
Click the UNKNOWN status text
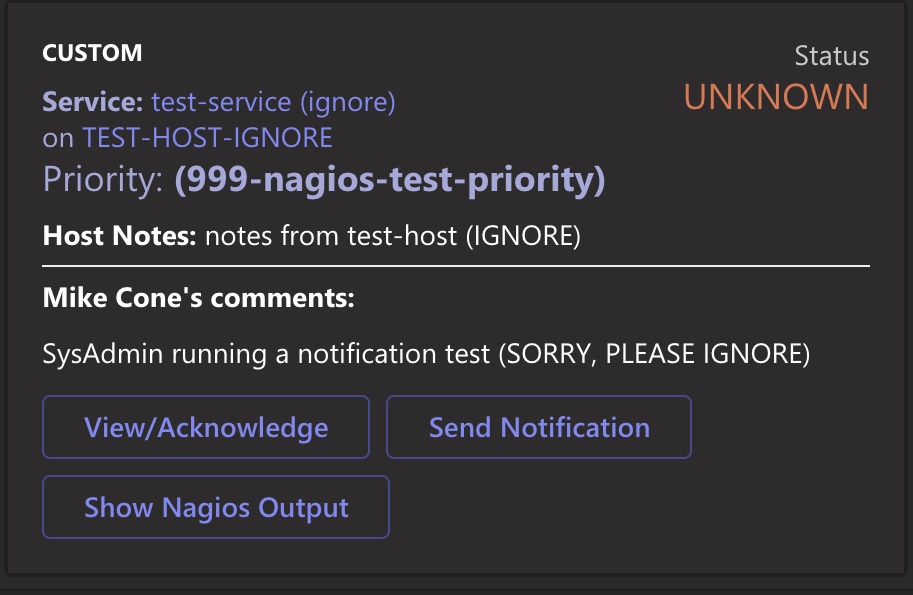click(777, 97)
